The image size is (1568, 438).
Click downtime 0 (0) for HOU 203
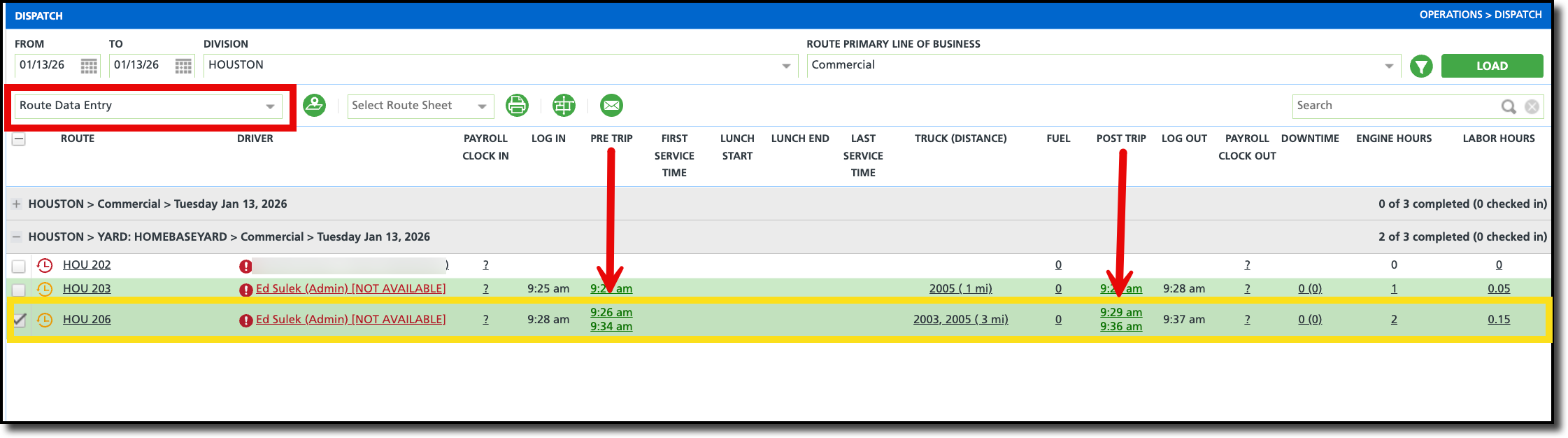[x=1310, y=288]
